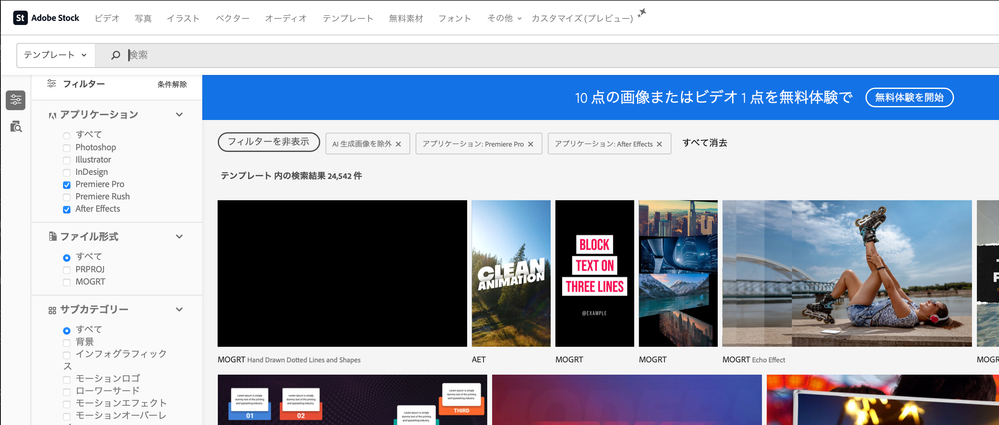Enable the Premiere Rush checkbox
The width and height of the screenshot is (999, 425).
click(x=67, y=197)
